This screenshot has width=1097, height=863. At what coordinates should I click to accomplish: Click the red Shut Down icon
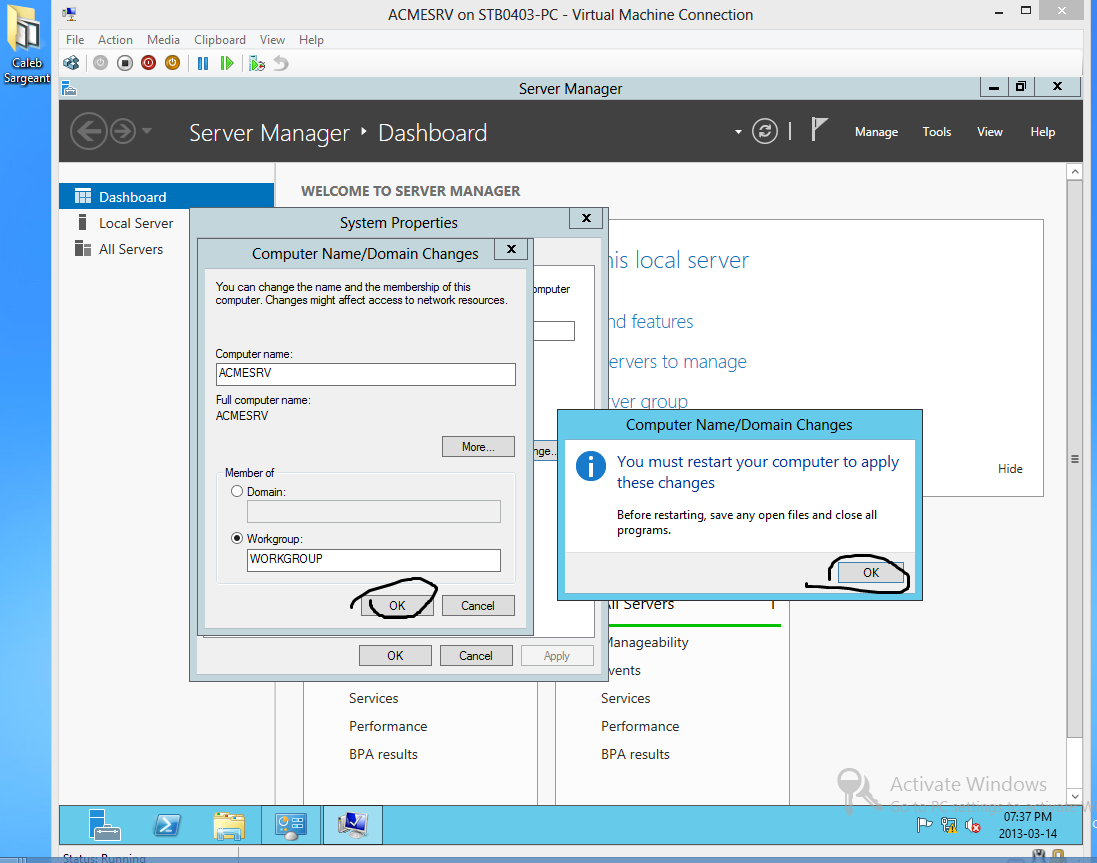[148, 64]
